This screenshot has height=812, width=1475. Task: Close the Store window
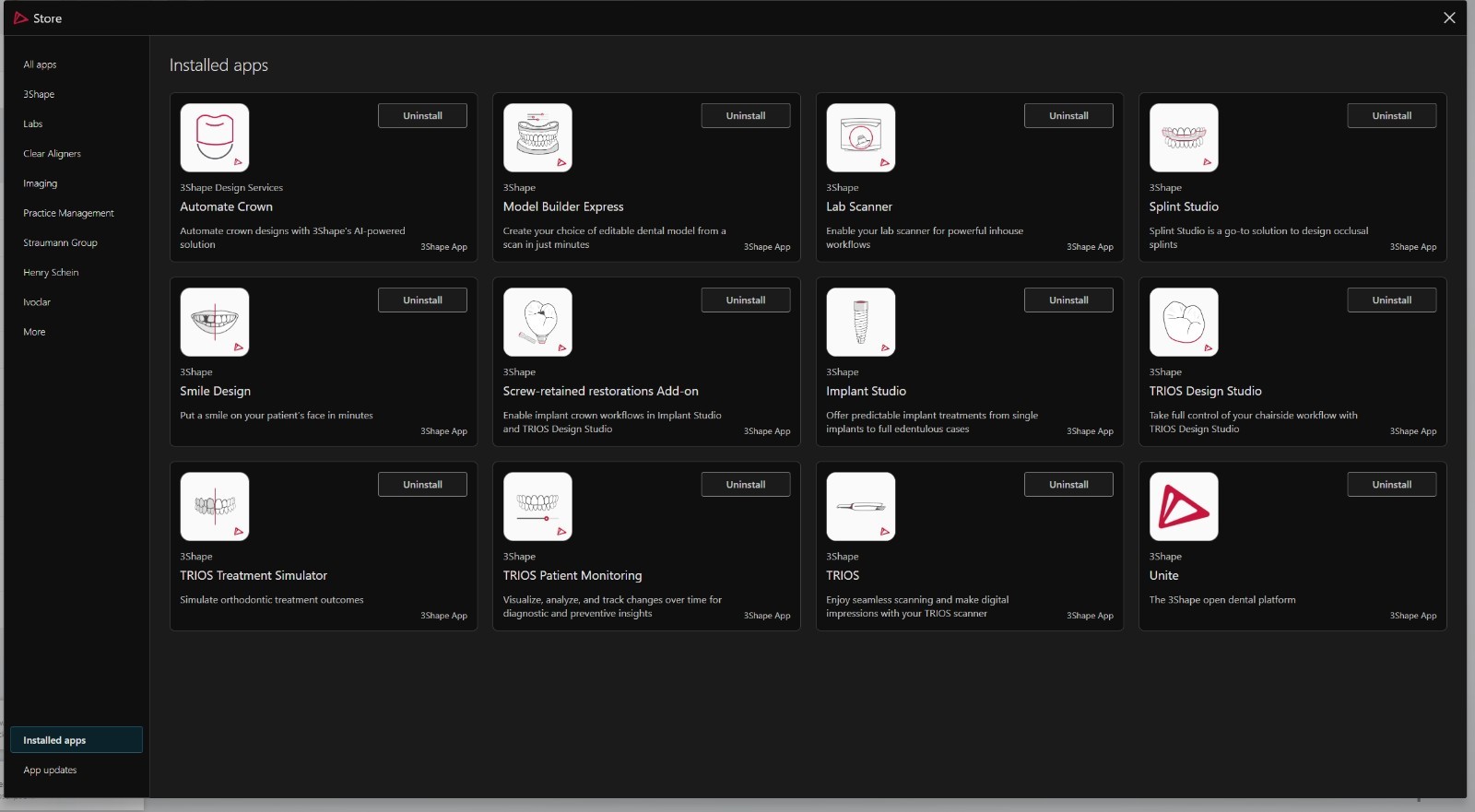1449,18
